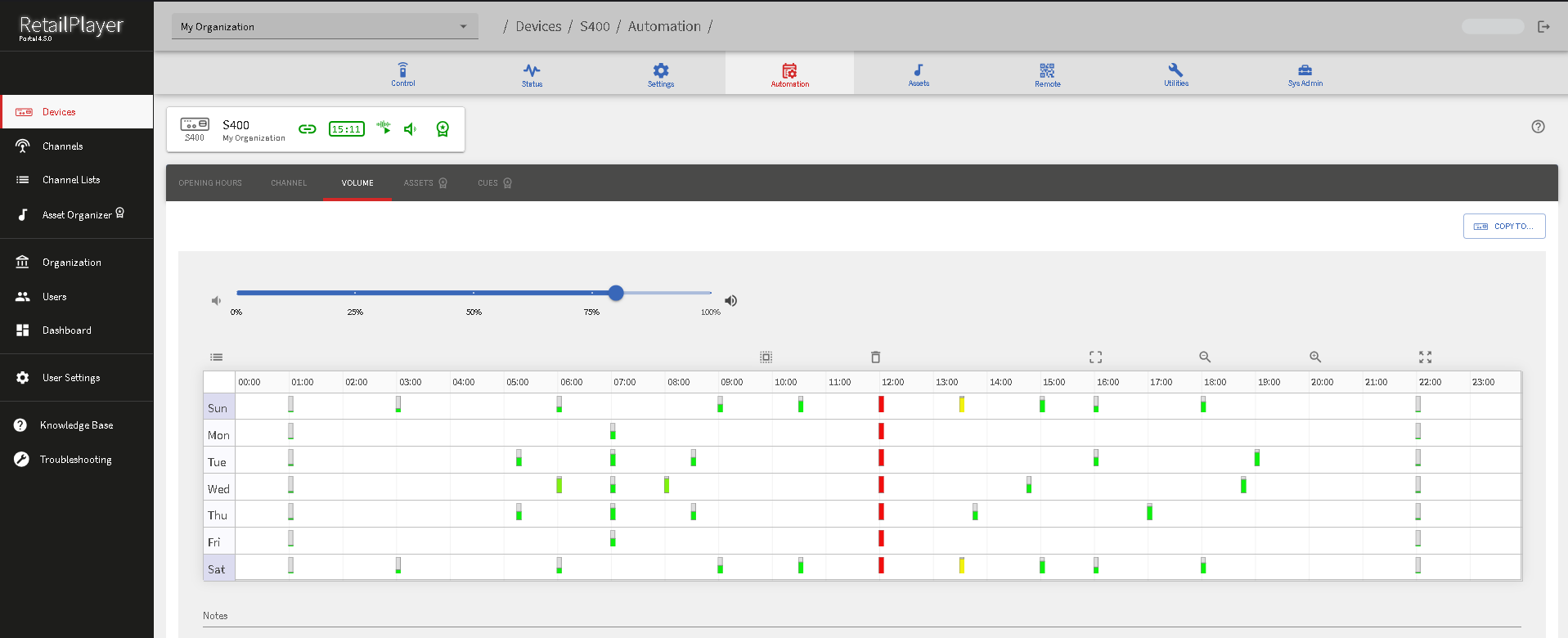Image resolution: width=1568 pixels, height=638 pixels.
Task: Click the help question mark icon
Action: click(x=1538, y=127)
